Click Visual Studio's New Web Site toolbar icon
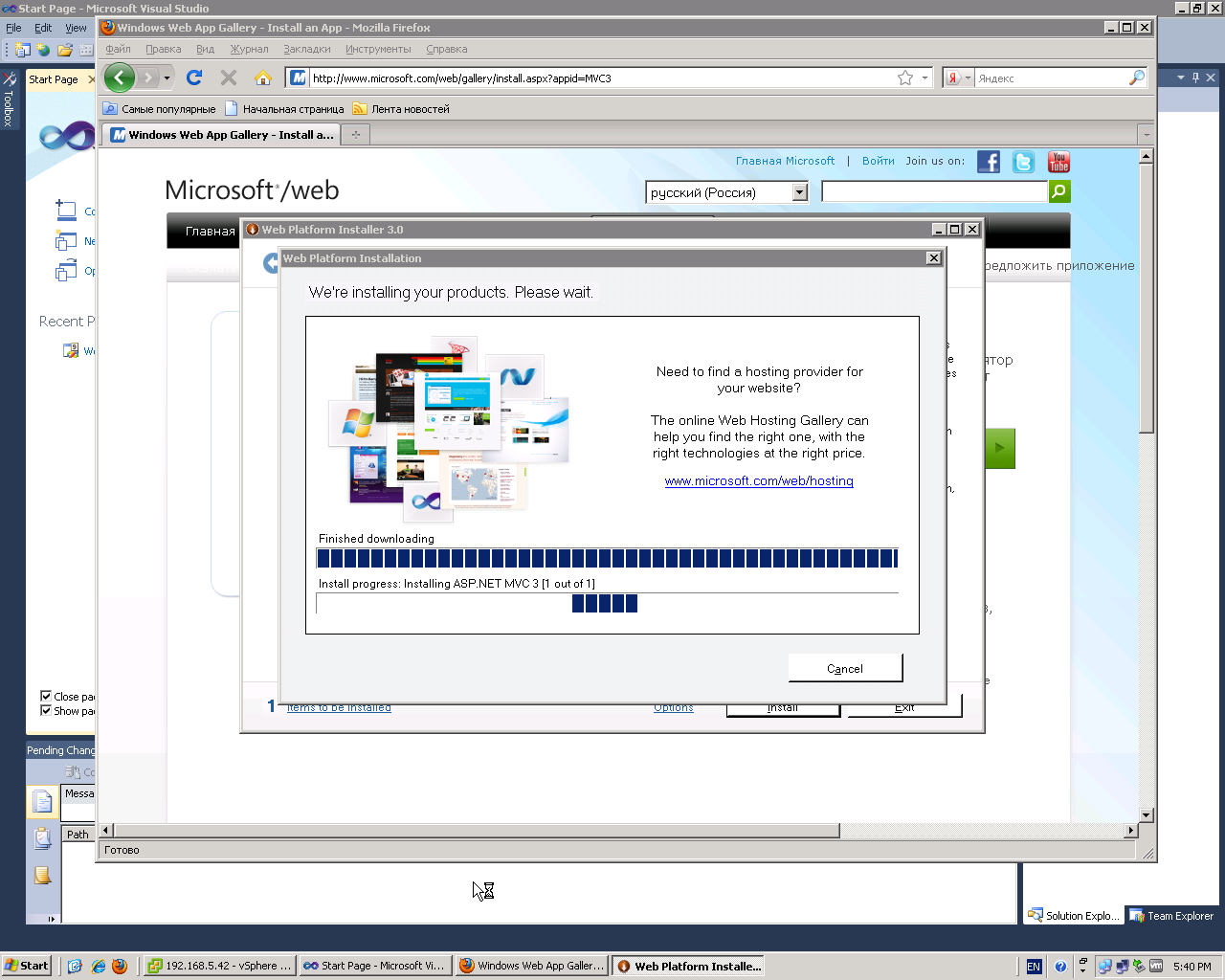Image resolution: width=1225 pixels, height=980 pixels. click(44, 50)
